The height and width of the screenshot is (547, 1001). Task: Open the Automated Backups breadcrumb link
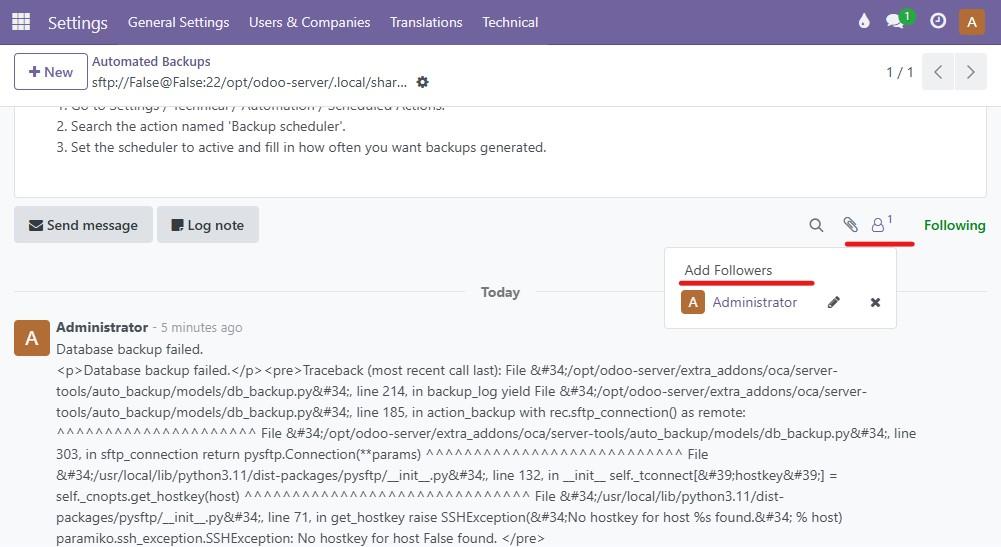151,61
